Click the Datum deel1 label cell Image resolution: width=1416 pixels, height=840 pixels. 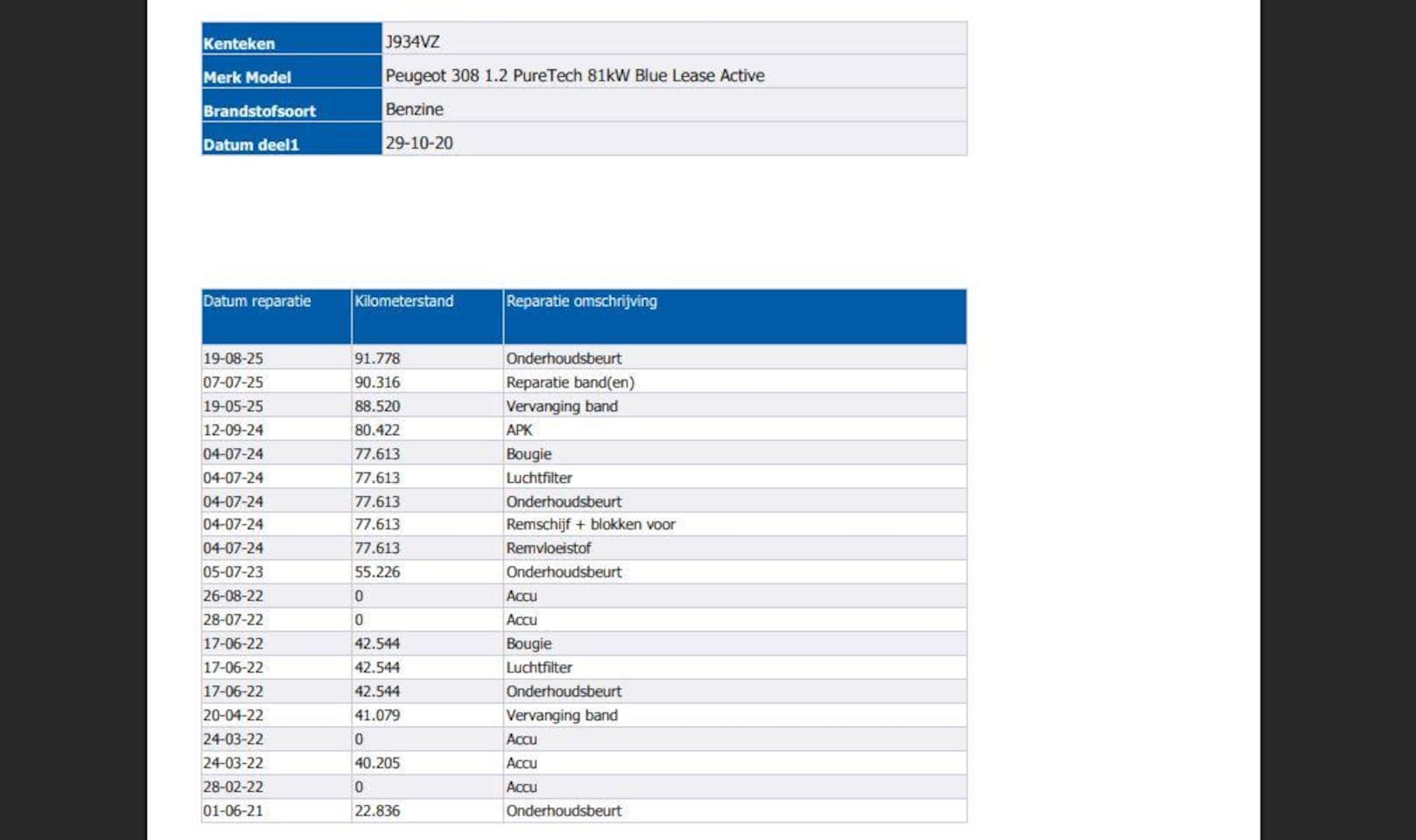(x=250, y=145)
